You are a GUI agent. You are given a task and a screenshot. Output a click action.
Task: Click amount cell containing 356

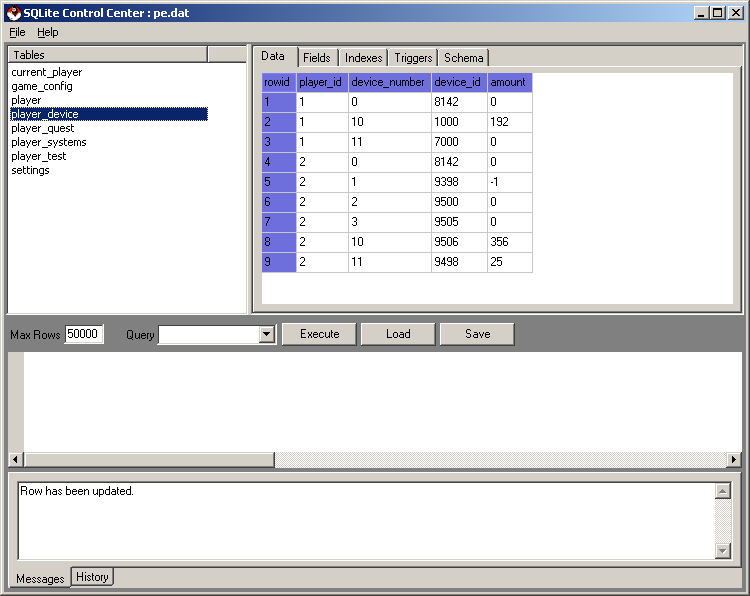pos(509,242)
